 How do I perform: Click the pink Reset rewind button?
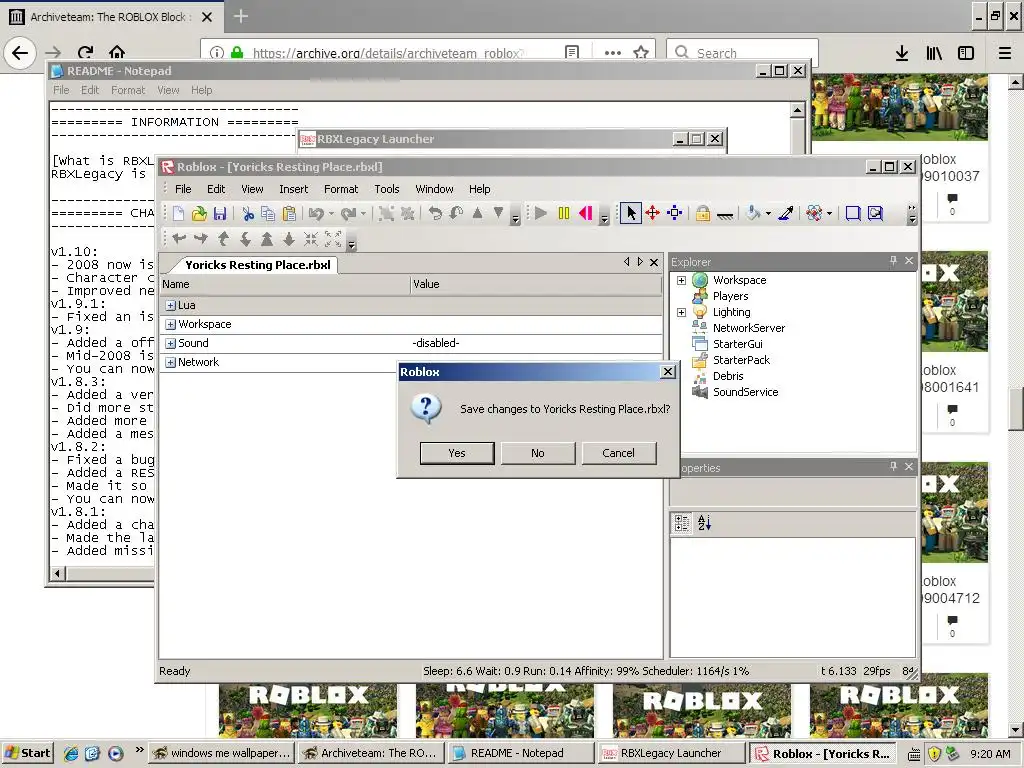pos(586,213)
